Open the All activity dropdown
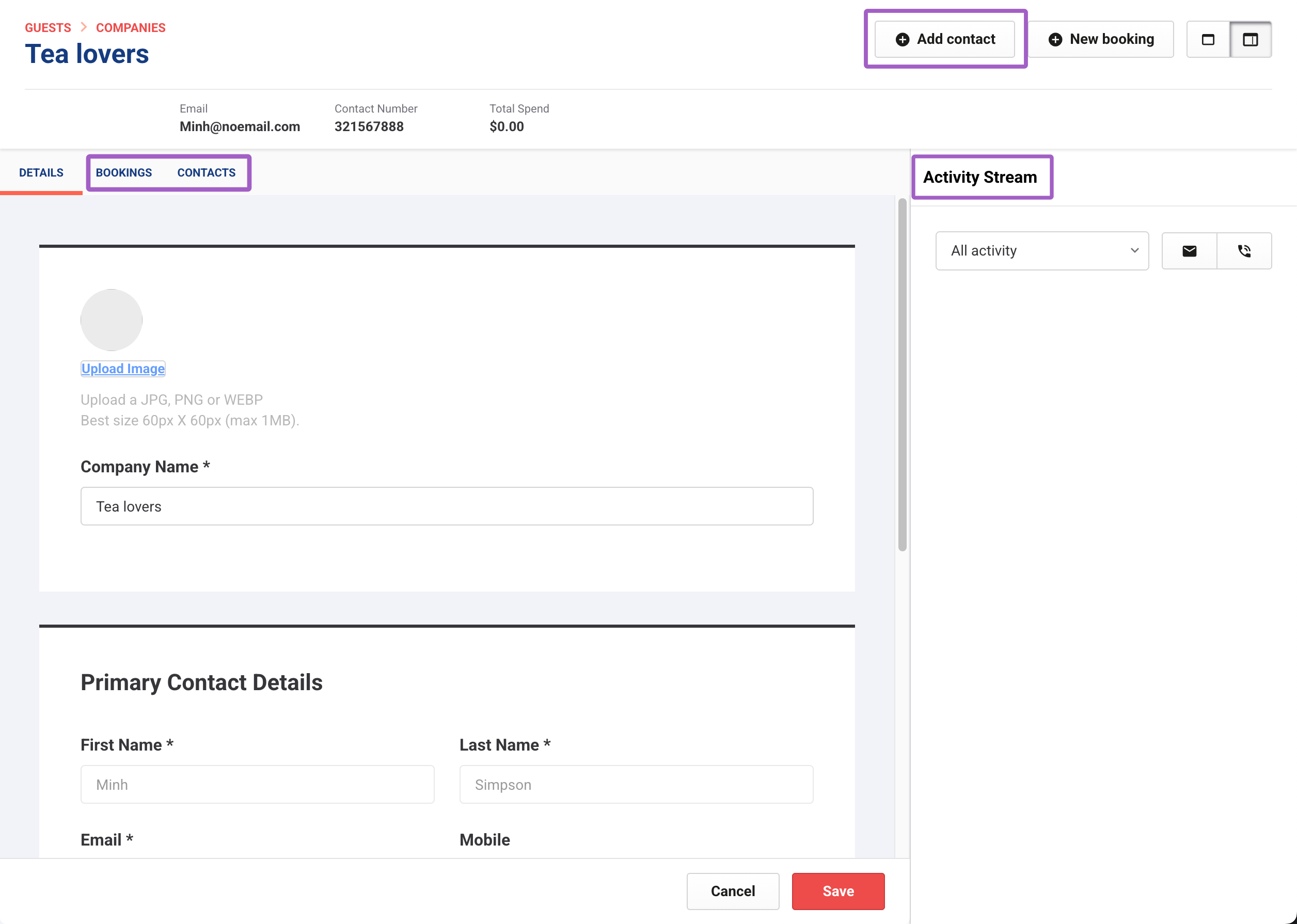This screenshot has width=1297, height=924. [x=1041, y=251]
